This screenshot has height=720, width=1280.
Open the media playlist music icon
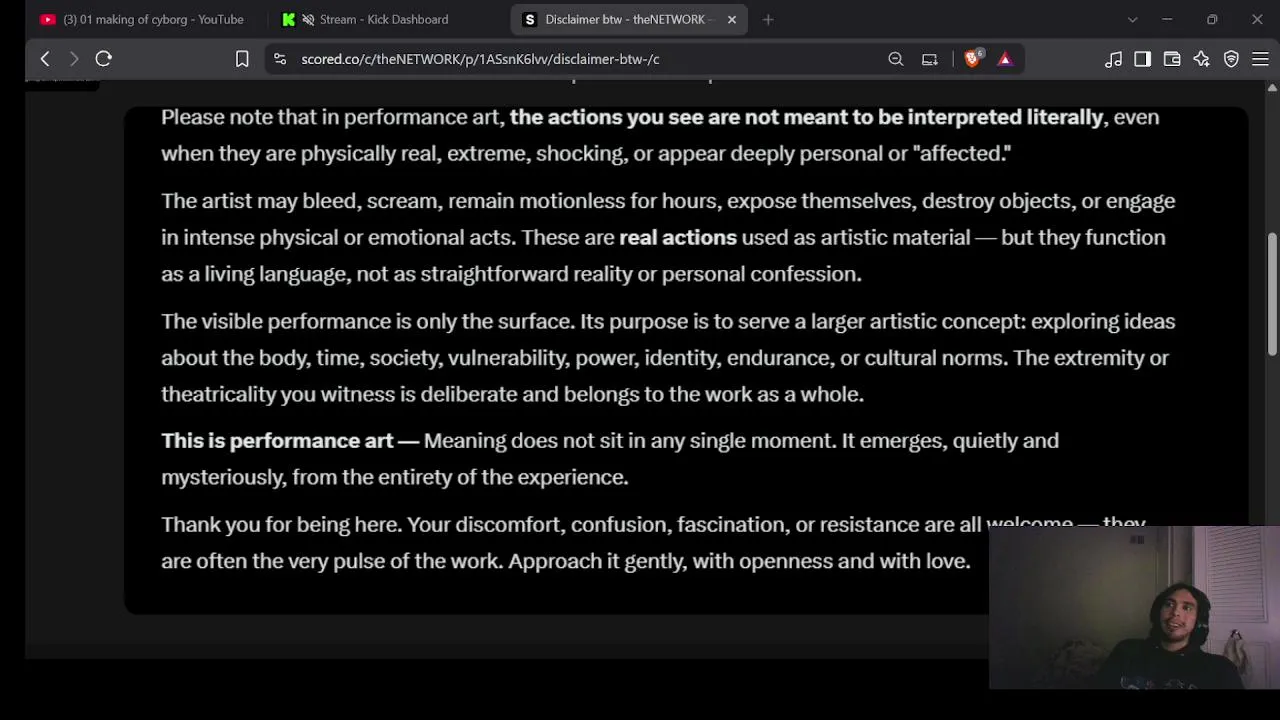(x=1113, y=59)
